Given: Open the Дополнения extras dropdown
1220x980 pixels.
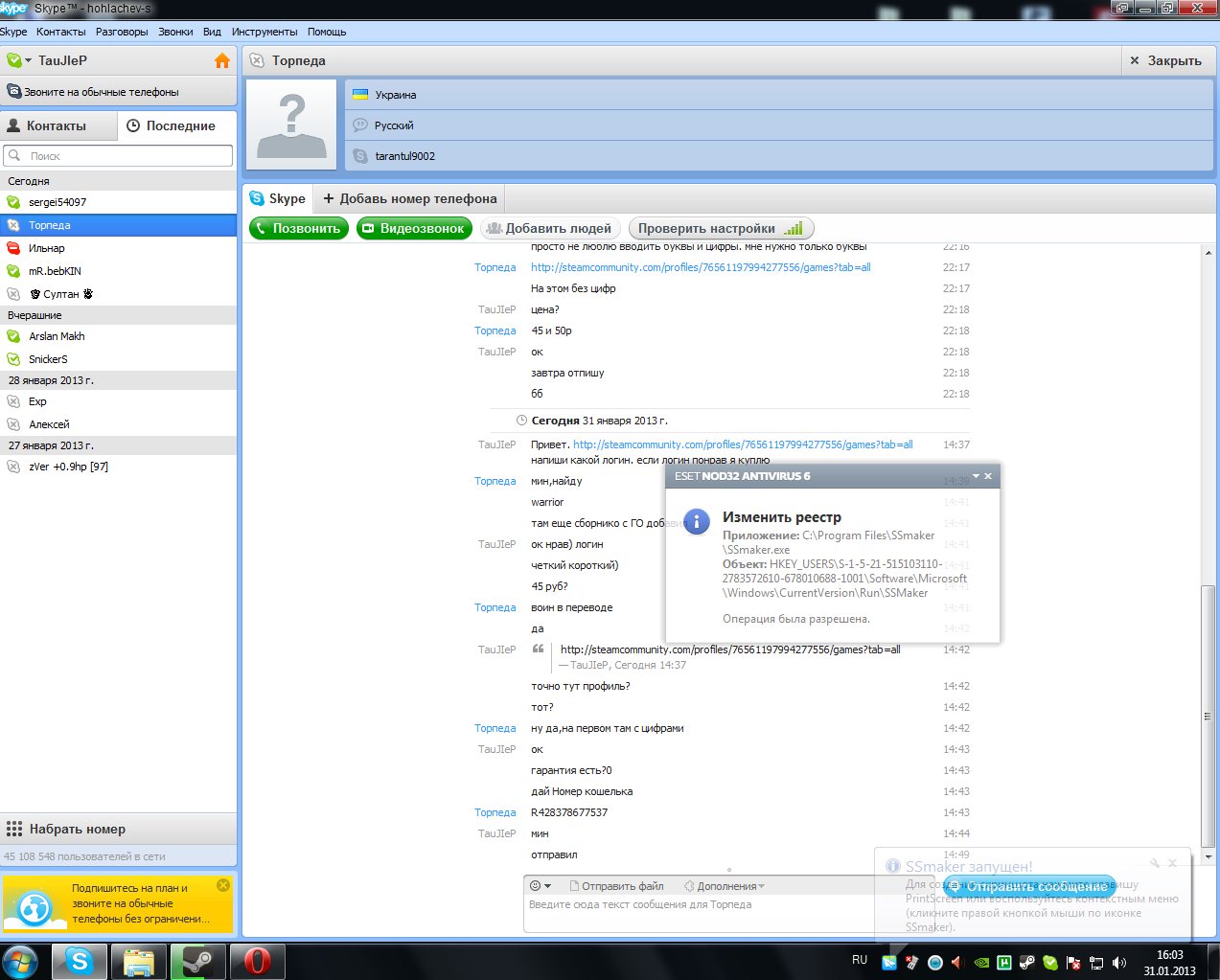Looking at the screenshot, I should (725, 886).
